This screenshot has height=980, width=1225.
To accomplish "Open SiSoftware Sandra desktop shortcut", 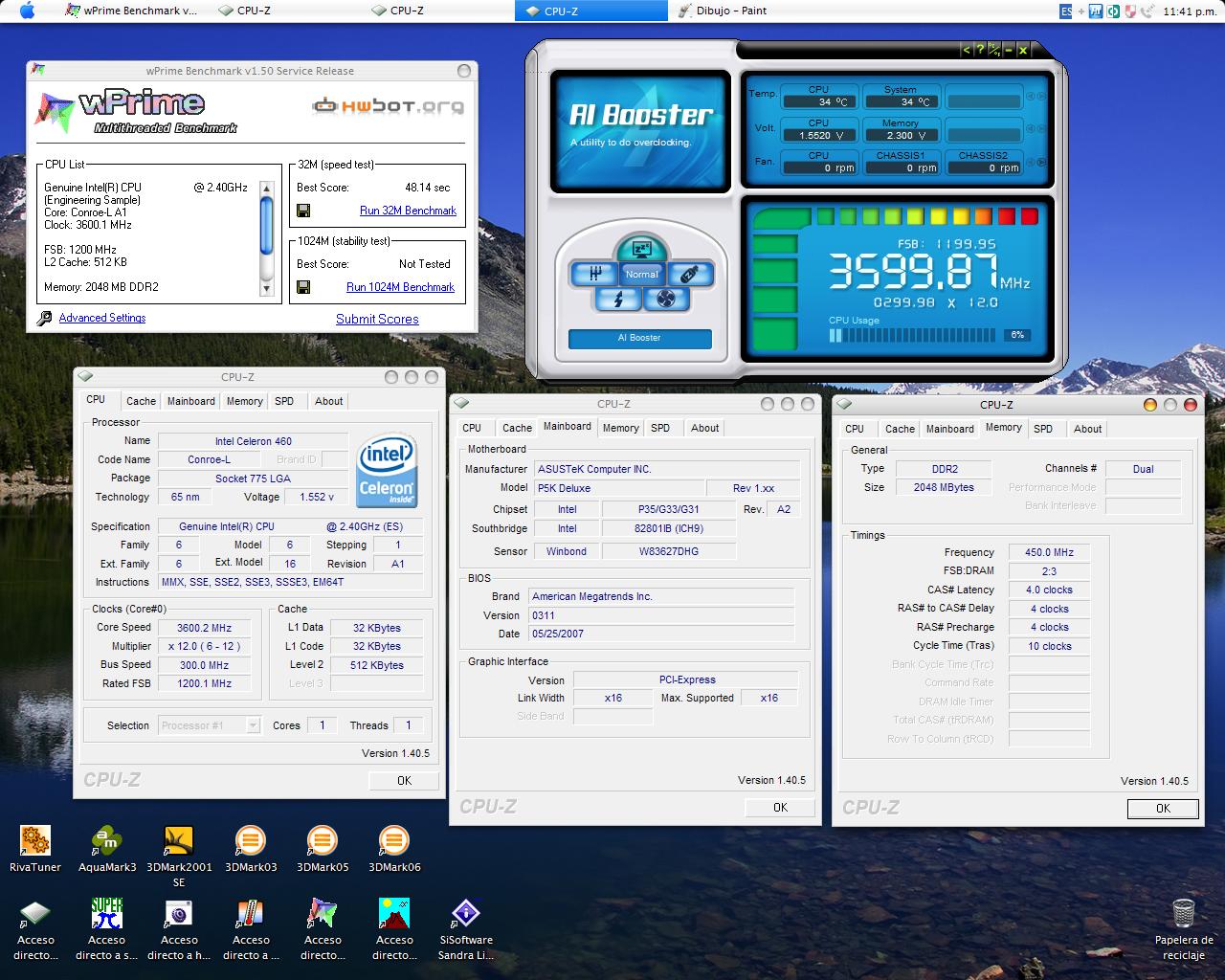I will pos(466,928).
